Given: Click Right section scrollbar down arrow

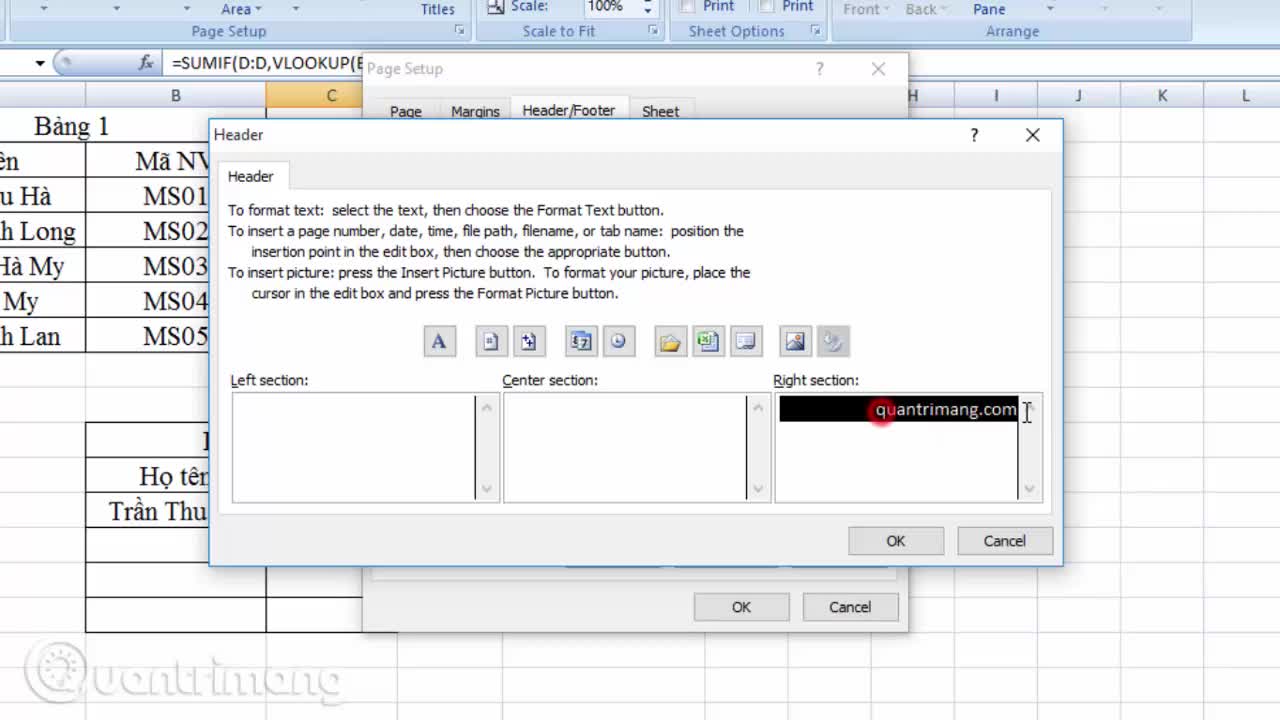Looking at the screenshot, I should (1030, 489).
